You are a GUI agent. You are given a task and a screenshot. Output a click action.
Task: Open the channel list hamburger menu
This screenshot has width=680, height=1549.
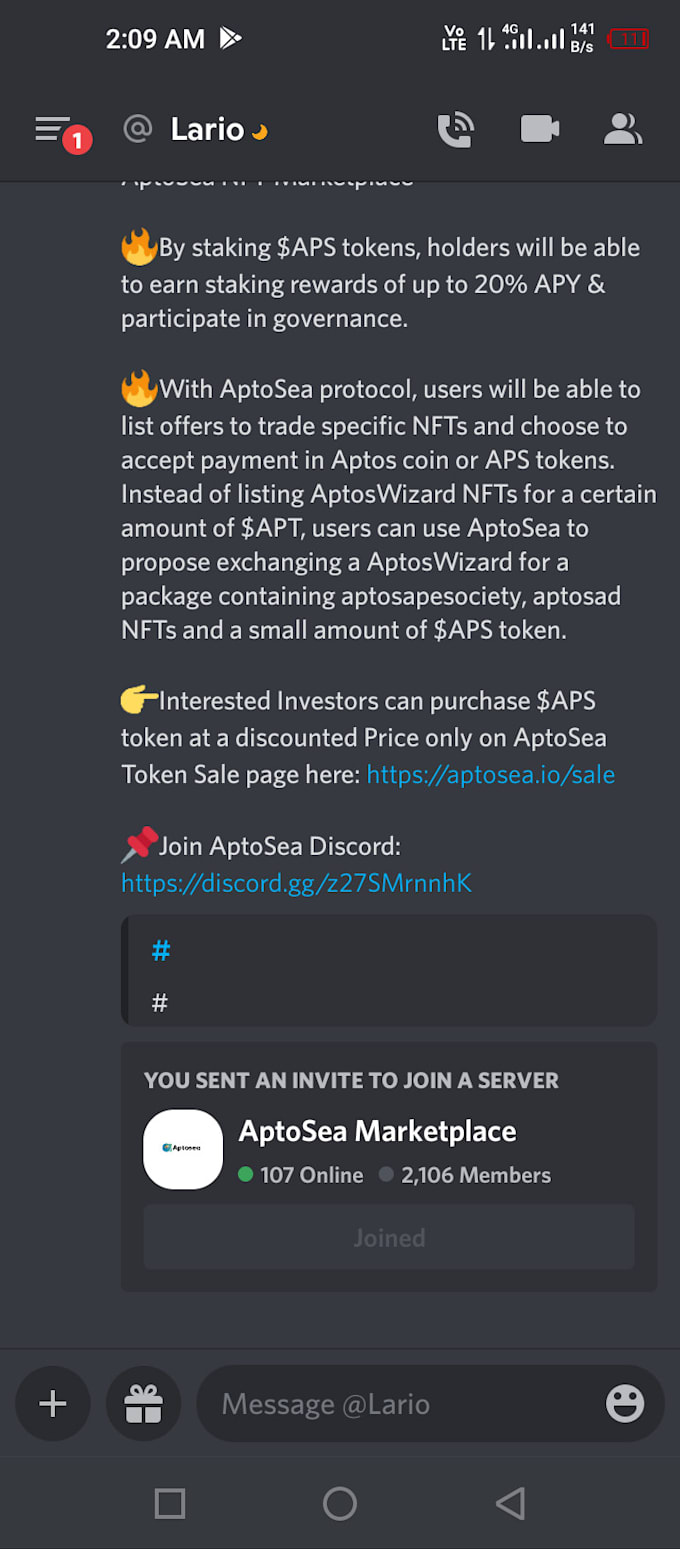52,130
